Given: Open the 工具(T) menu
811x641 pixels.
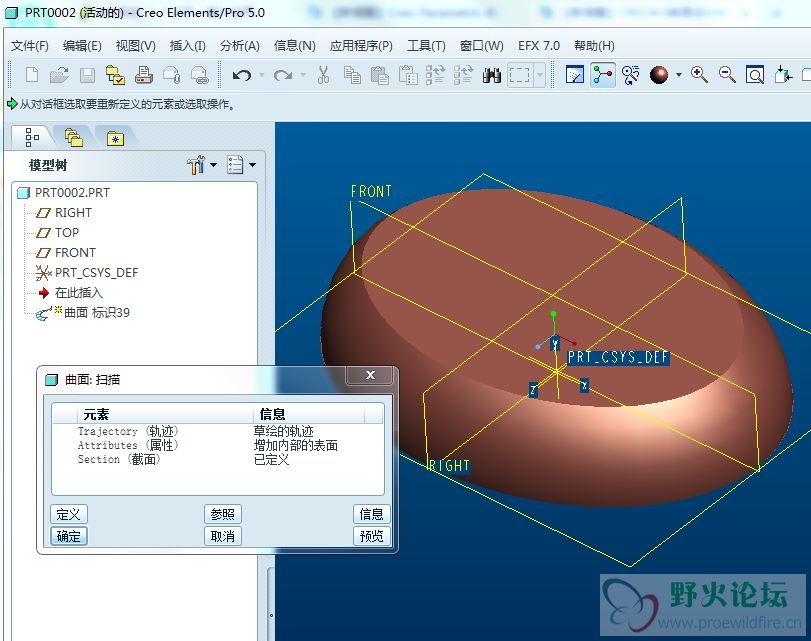Looking at the screenshot, I should (426, 46).
